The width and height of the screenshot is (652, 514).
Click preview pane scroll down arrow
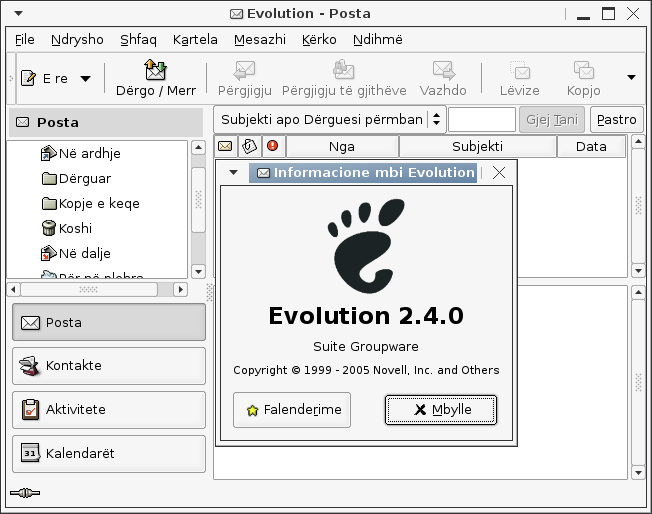(x=638, y=472)
